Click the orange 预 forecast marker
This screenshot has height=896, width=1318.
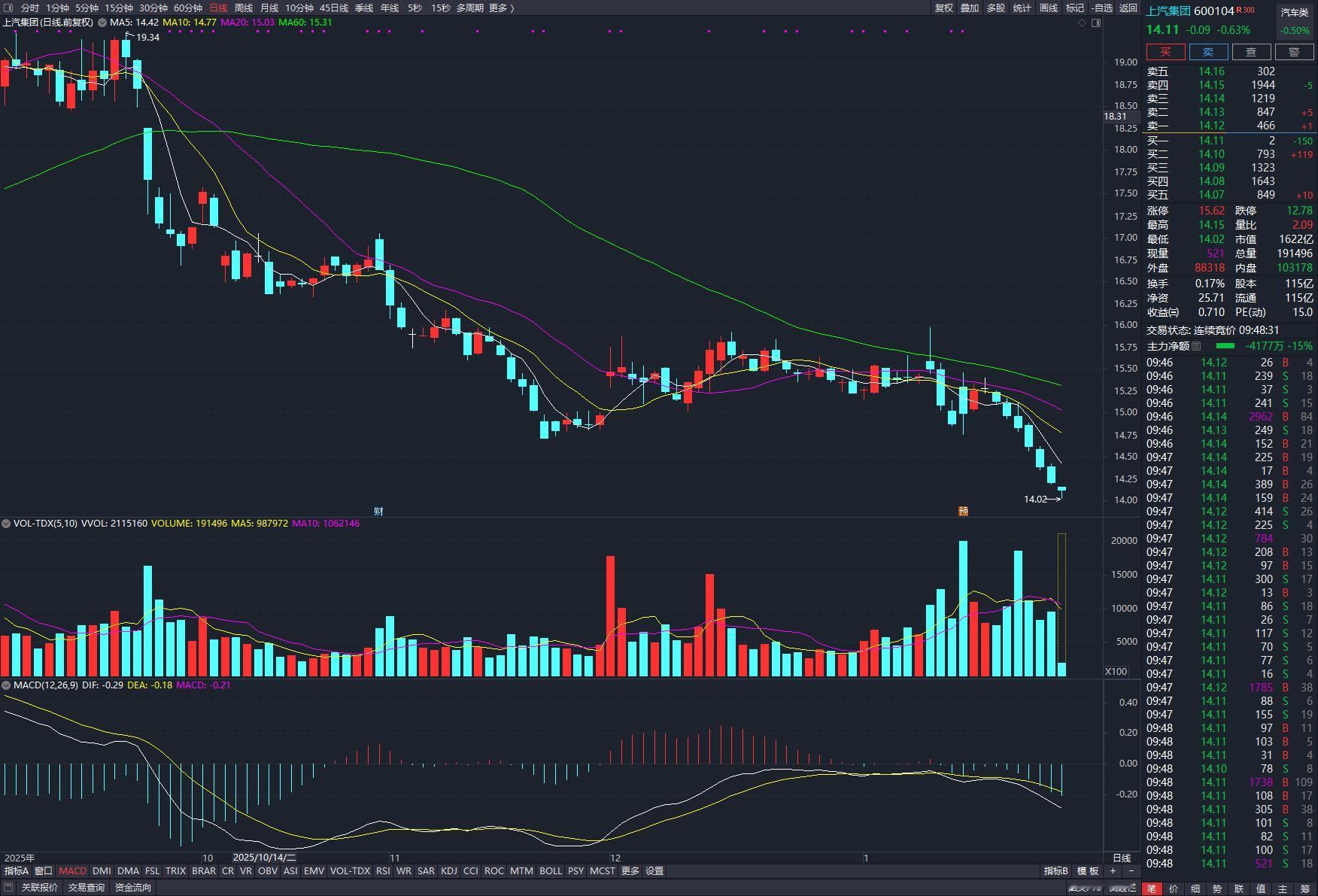pyautogui.click(x=963, y=511)
